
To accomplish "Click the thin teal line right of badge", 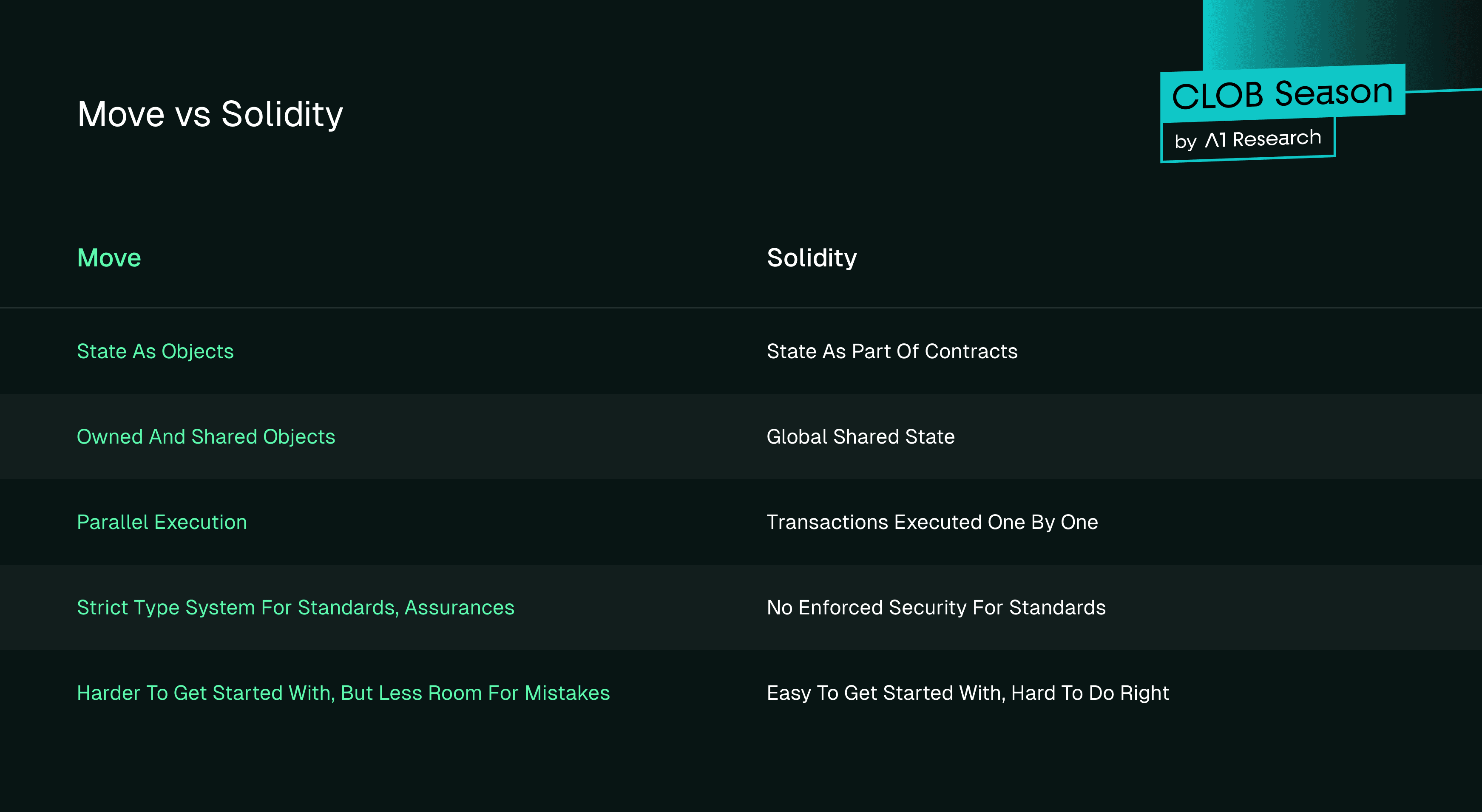I will tap(1444, 90).
